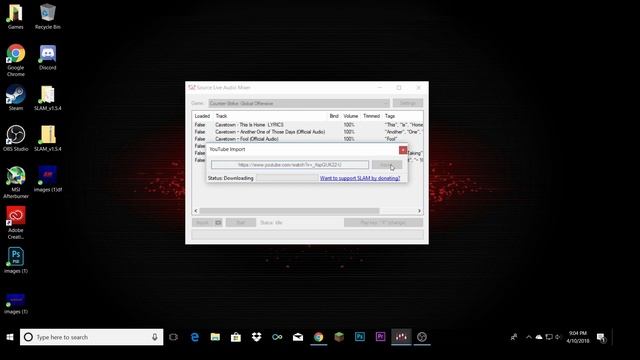Viewport: 640px width, 360px height.
Task: Show hidden system tray icons
Action: coord(529,337)
